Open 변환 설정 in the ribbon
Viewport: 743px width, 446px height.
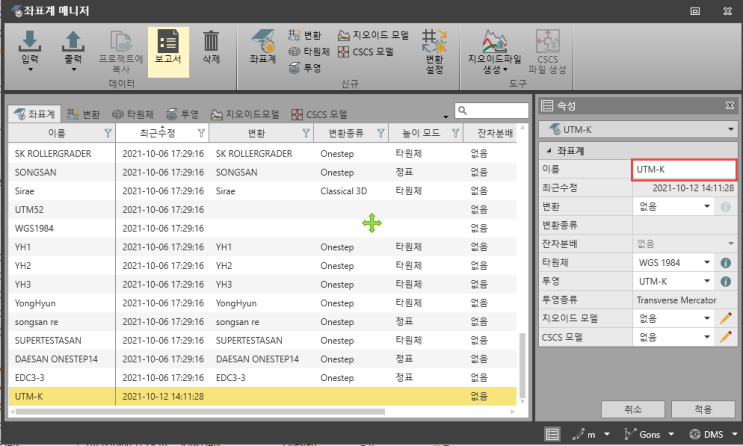pyautogui.click(x=433, y=48)
